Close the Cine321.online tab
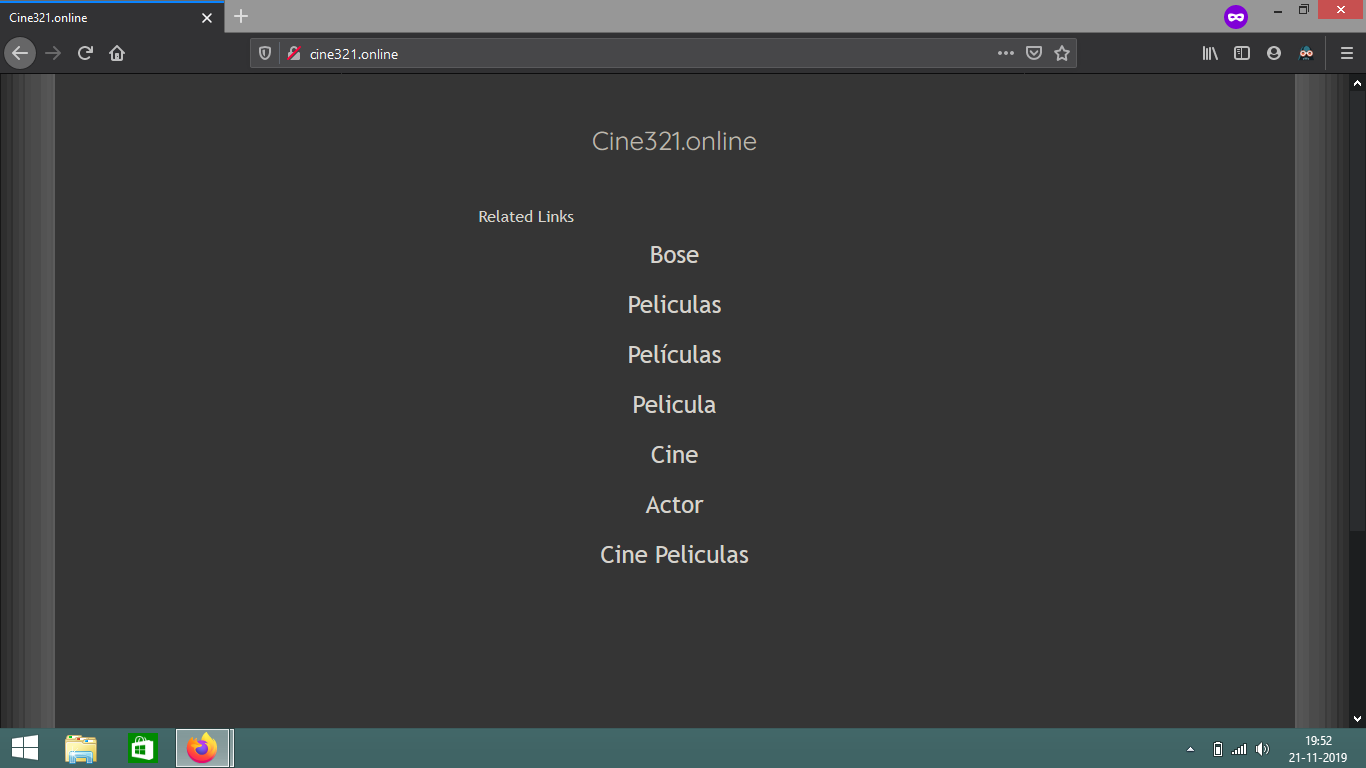This screenshot has width=1366, height=768. [x=207, y=18]
